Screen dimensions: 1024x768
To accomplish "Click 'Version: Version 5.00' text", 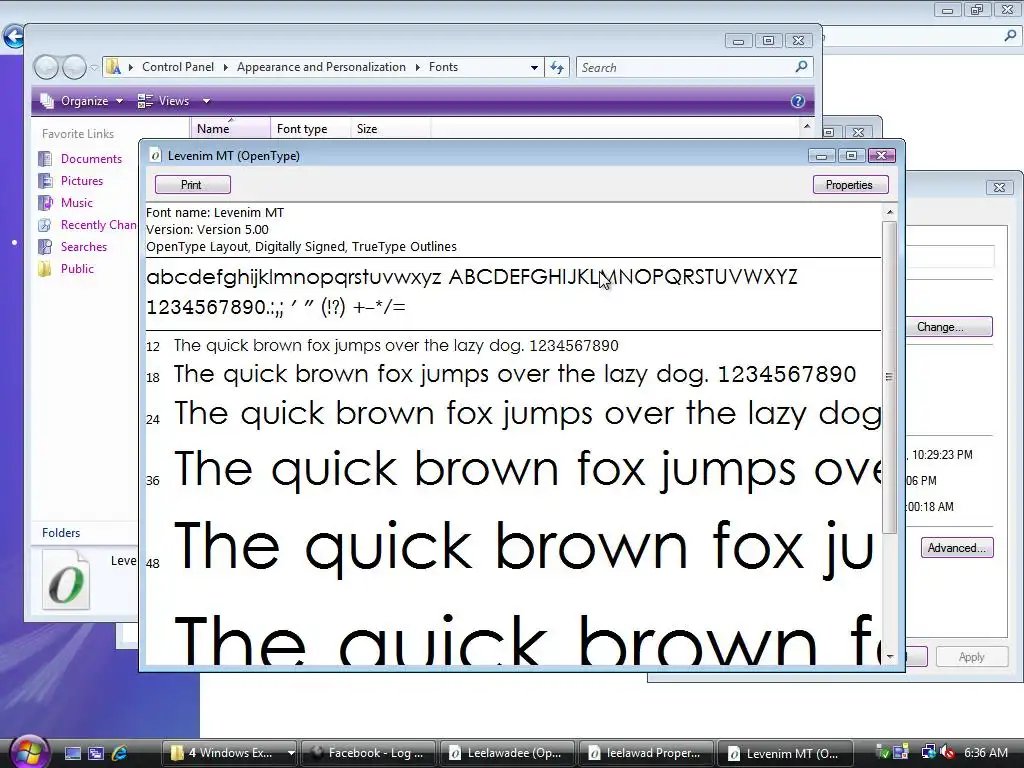I will (207, 229).
